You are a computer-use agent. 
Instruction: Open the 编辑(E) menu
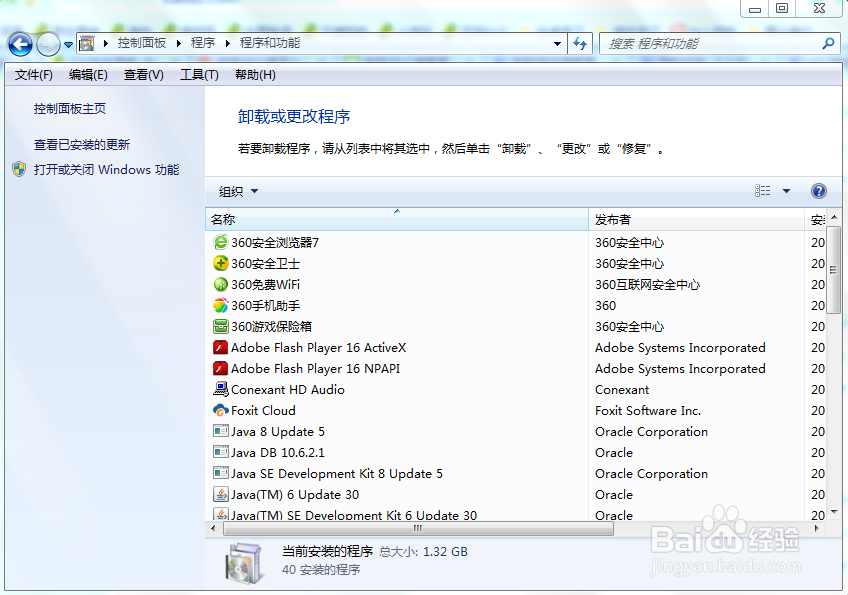[x=88, y=75]
